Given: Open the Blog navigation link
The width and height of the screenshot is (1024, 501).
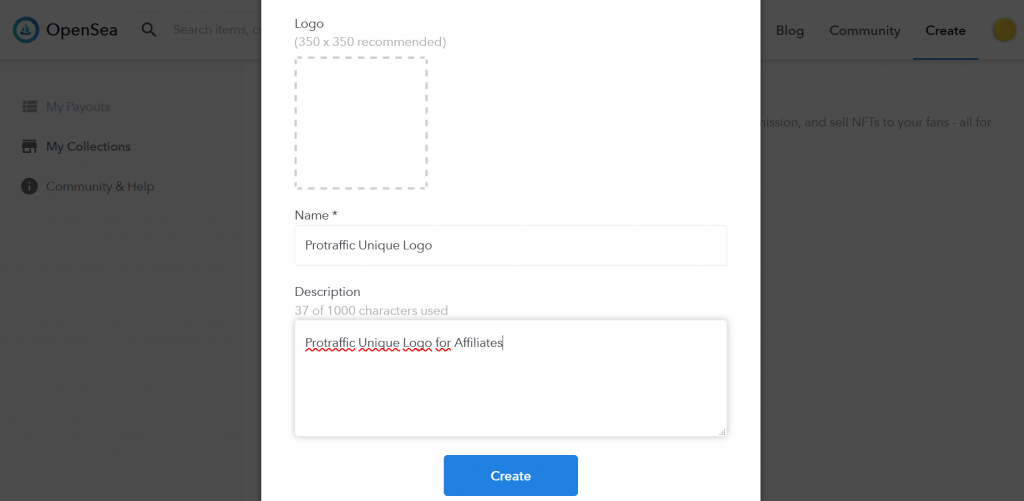Looking at the screenshot, I should [x=789, y=30].
